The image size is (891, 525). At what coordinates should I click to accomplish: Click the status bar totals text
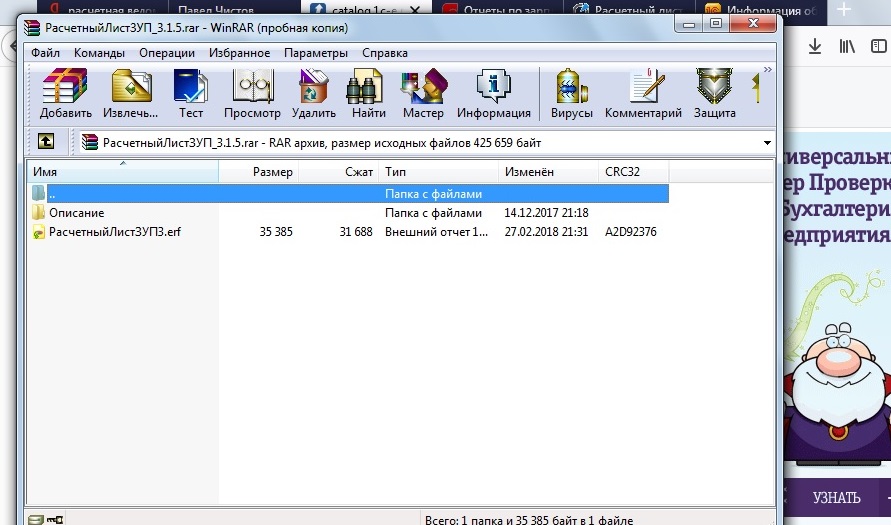pos(529,519)
